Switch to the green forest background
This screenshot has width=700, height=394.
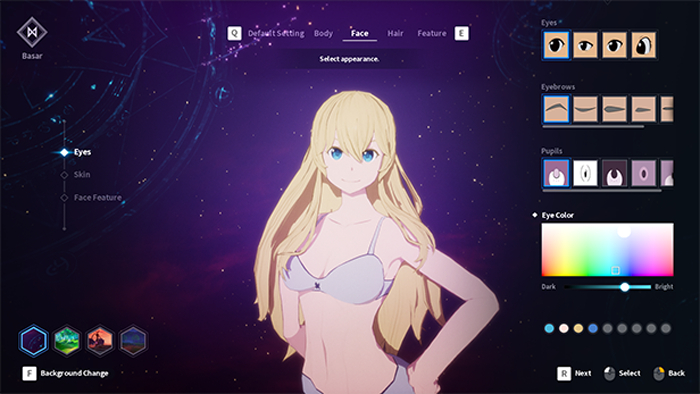pos(67,340)
